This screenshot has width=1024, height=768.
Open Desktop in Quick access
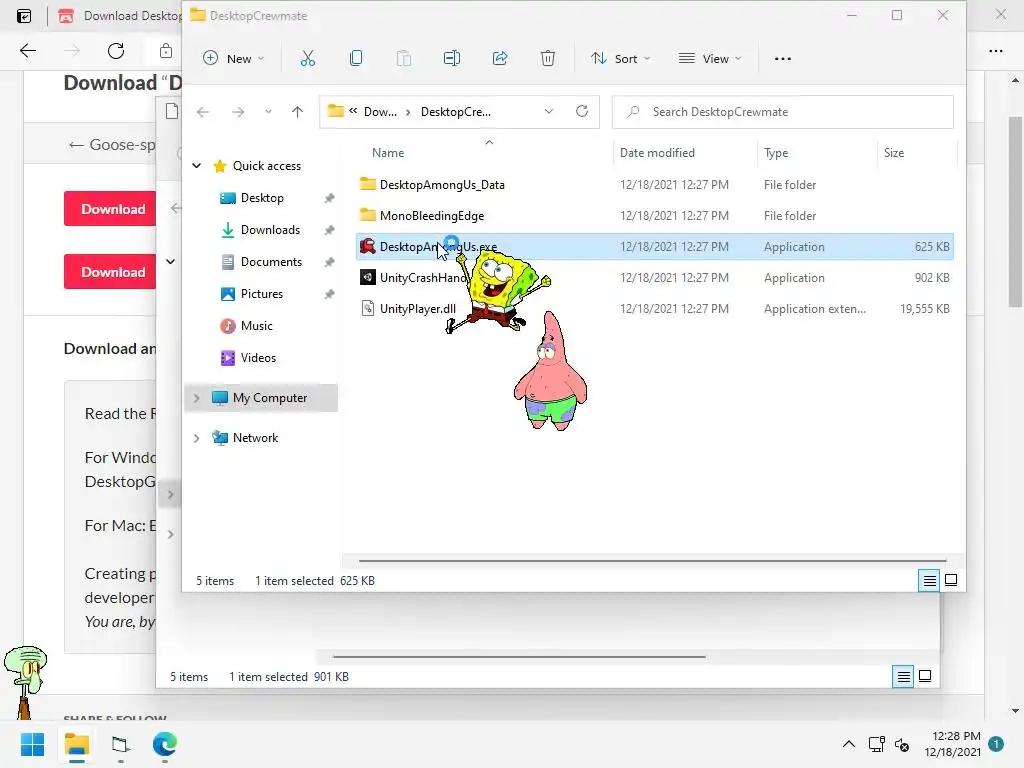pos(261,198)
